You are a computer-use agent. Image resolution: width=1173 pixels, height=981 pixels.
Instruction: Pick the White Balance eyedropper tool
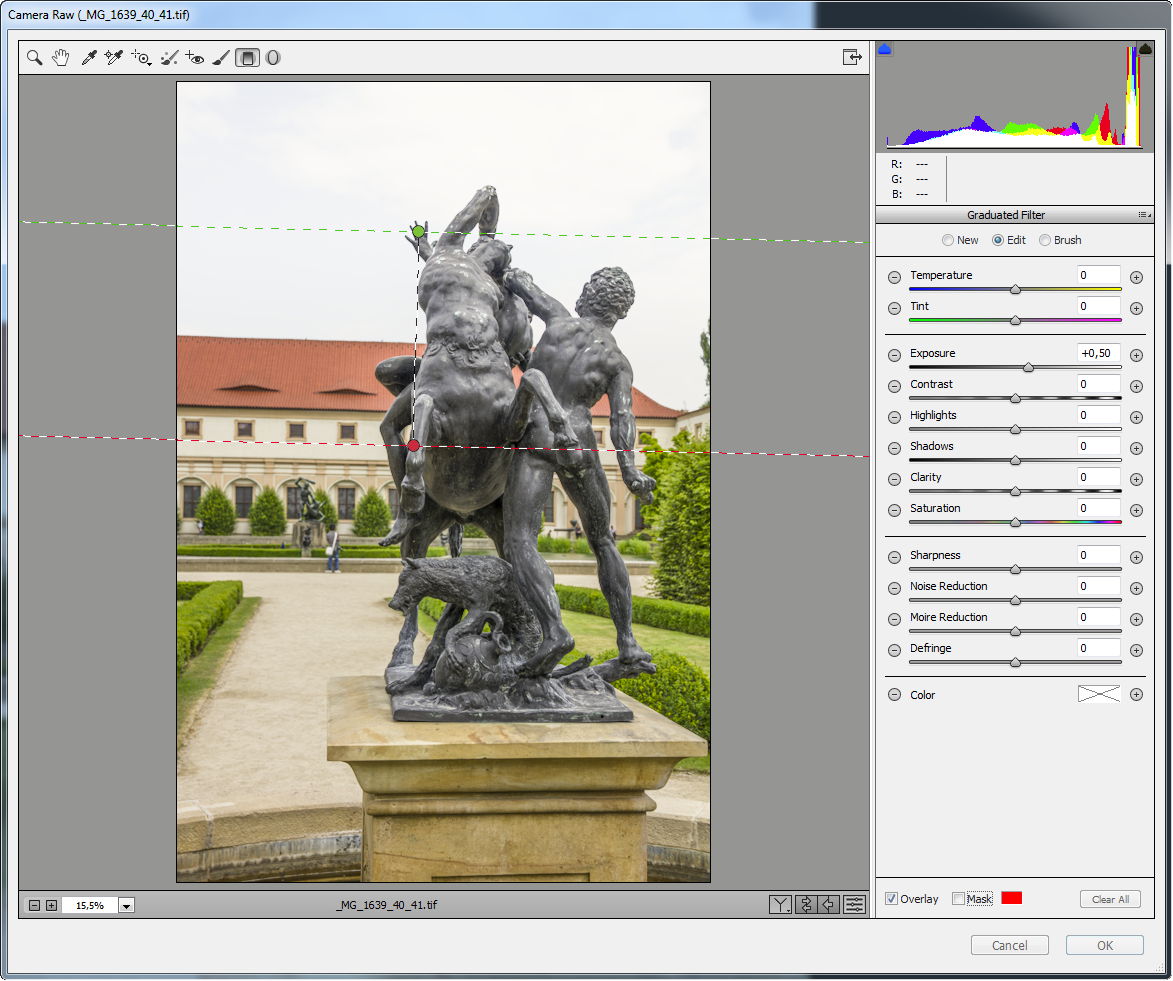88,58
